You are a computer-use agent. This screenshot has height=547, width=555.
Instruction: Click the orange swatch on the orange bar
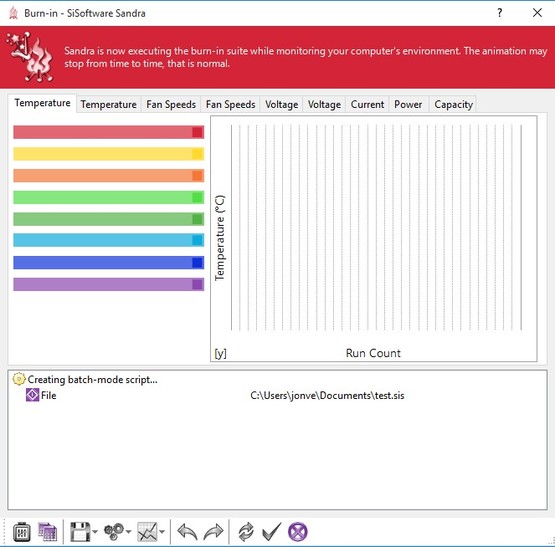[198, 176]
